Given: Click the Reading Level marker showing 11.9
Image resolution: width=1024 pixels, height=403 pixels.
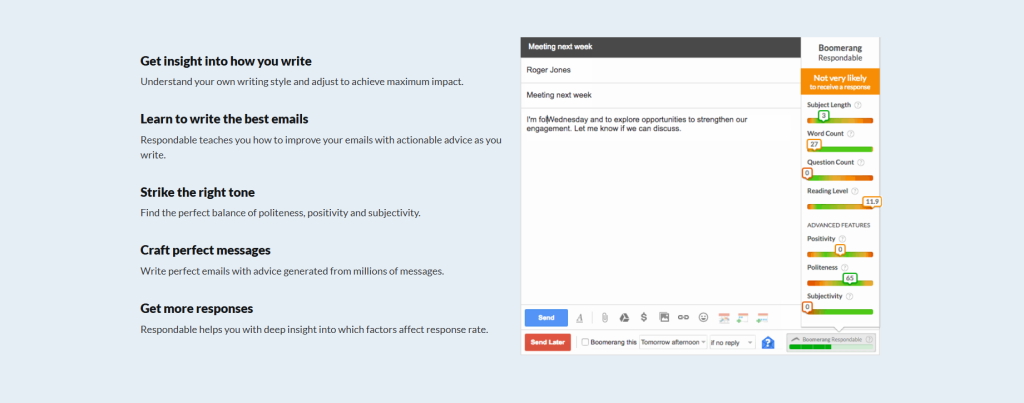Looking at the screenshot, I should [x=872, y=201].
